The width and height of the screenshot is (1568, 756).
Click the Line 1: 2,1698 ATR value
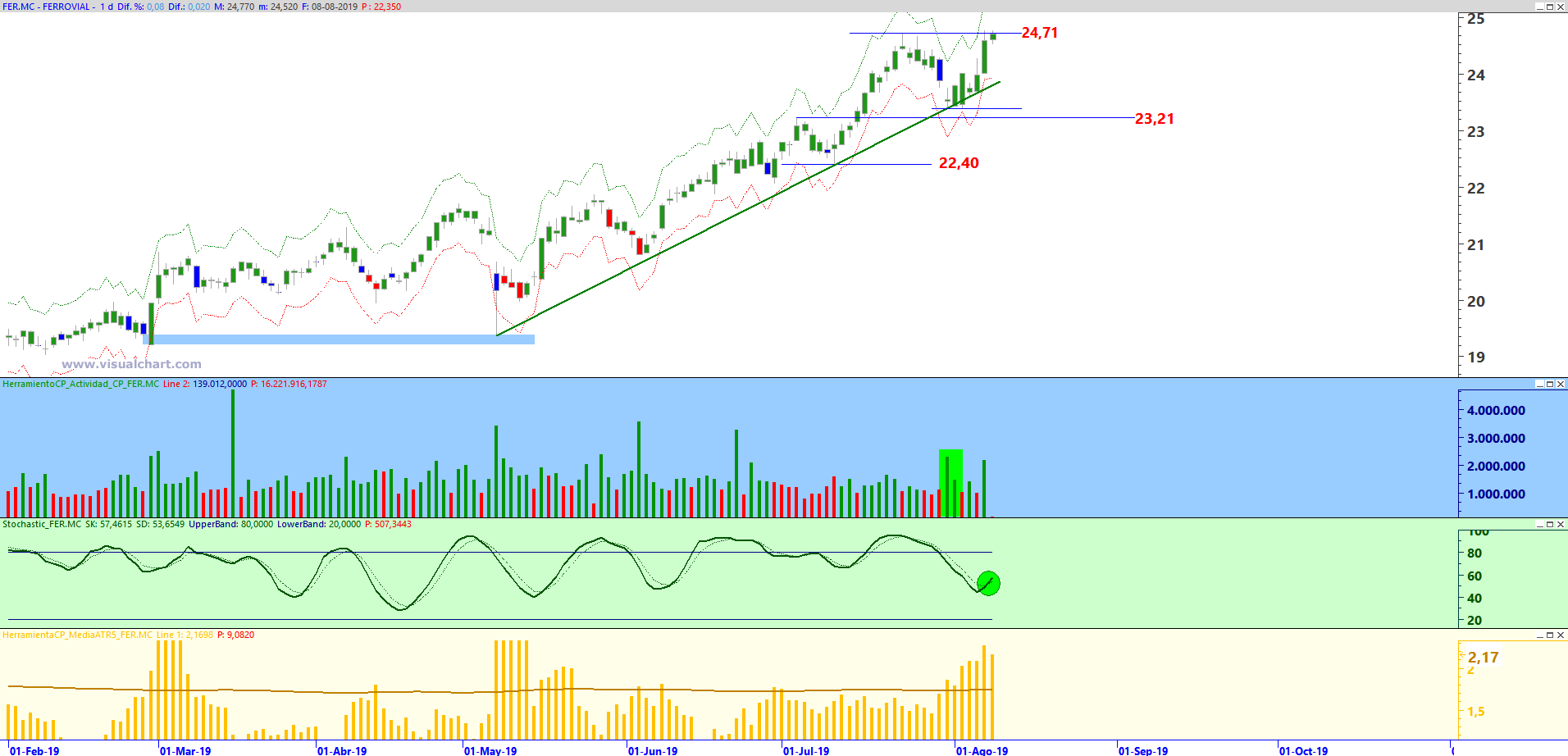(185, 635)
